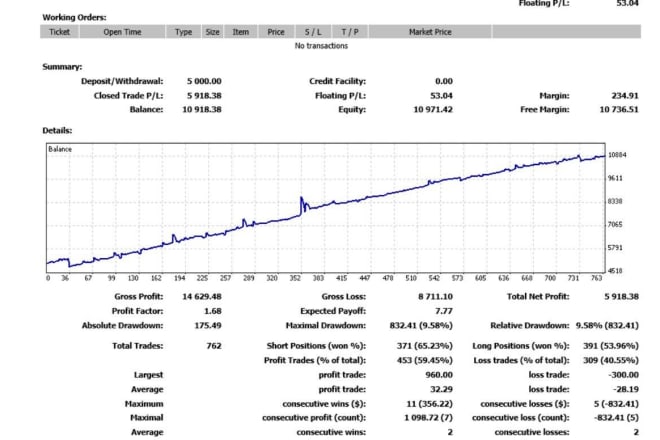Image resolution: width=660 pixels, height=440 pixels.
Task: Click the Size column header
Action: pos(213,32)
